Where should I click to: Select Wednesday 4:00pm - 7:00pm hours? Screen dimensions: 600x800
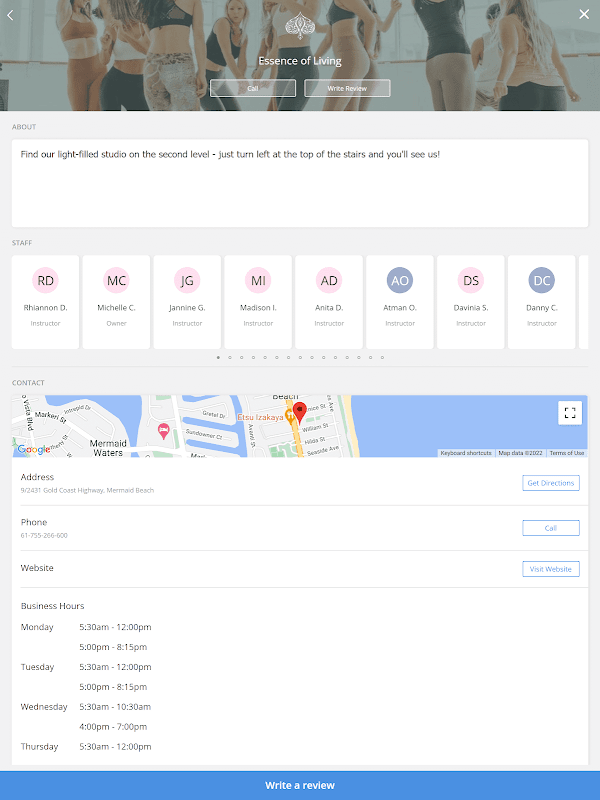[x=113, y=727]
